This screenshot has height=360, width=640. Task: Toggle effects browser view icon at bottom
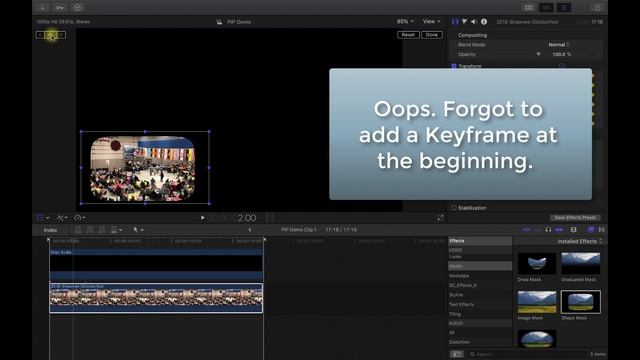[457, 354]
